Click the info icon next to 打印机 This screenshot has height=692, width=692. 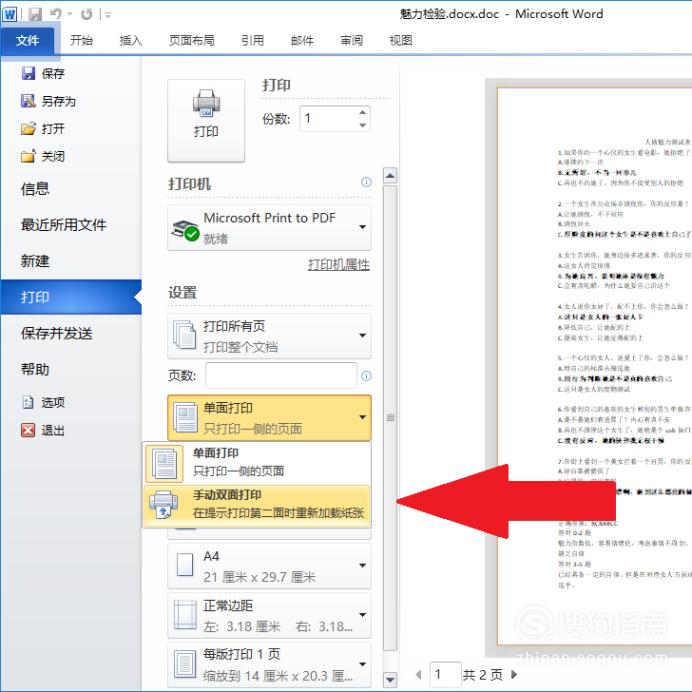[x=366, y=182]
